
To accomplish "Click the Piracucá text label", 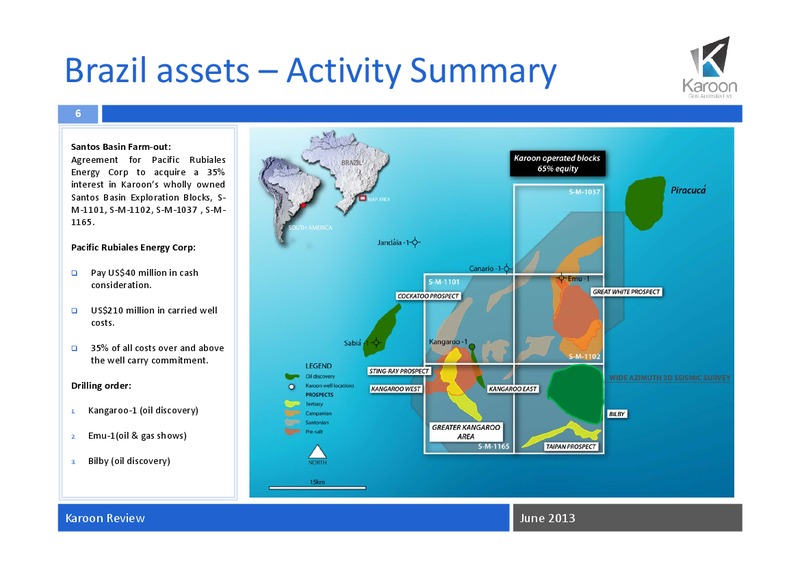I will coord(688,190).
